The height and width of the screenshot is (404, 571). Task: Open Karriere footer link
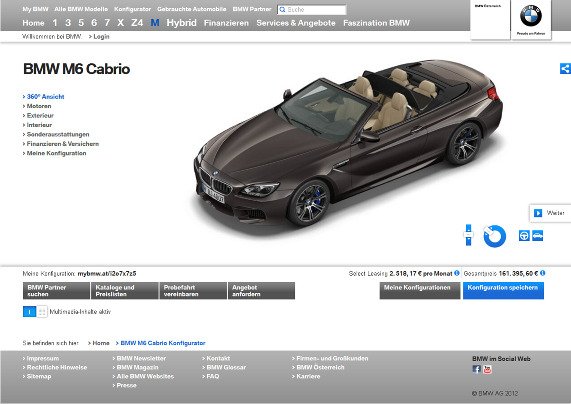(306, 376)
